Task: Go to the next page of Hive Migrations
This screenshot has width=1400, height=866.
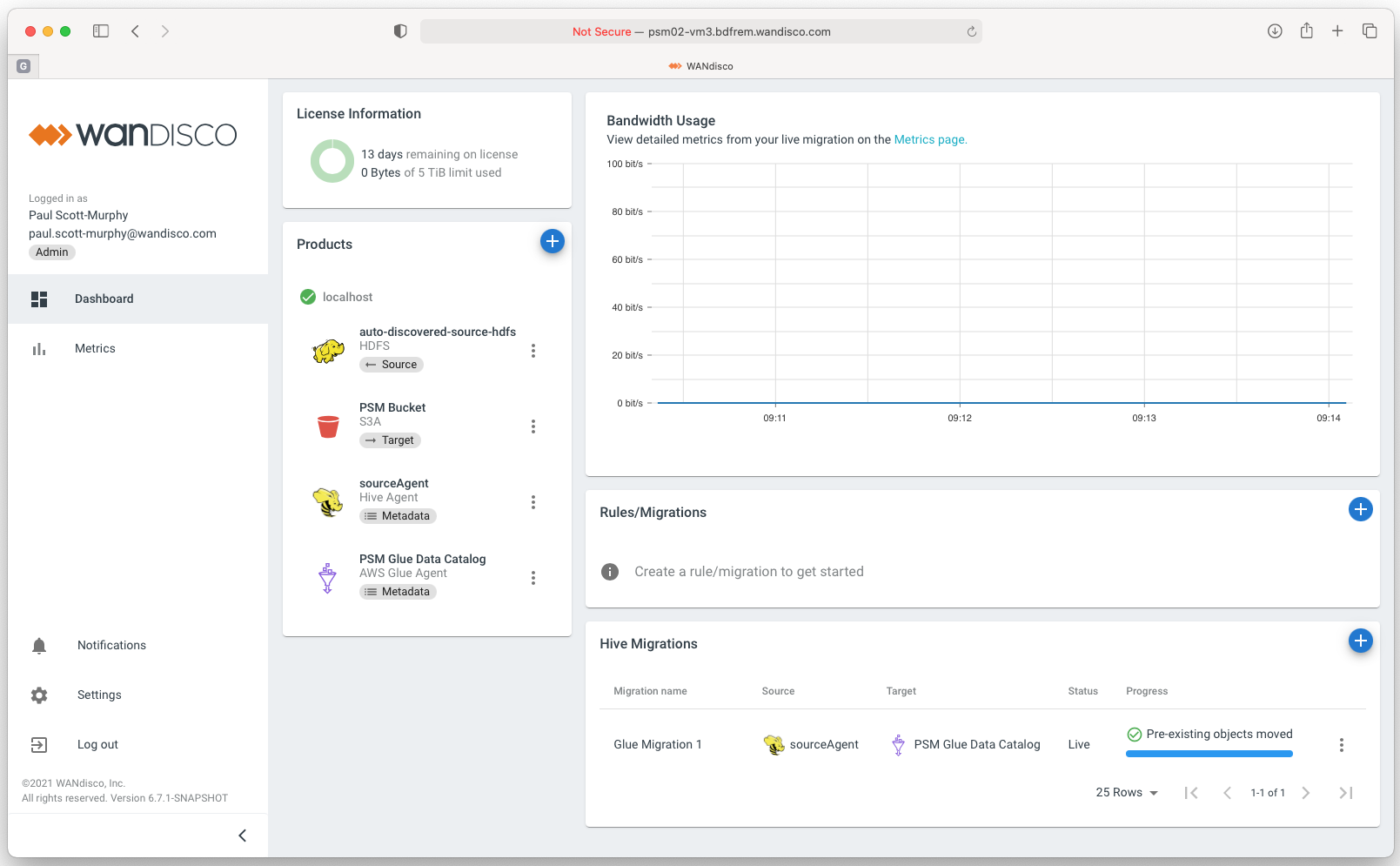Action: coord(1306,793)
